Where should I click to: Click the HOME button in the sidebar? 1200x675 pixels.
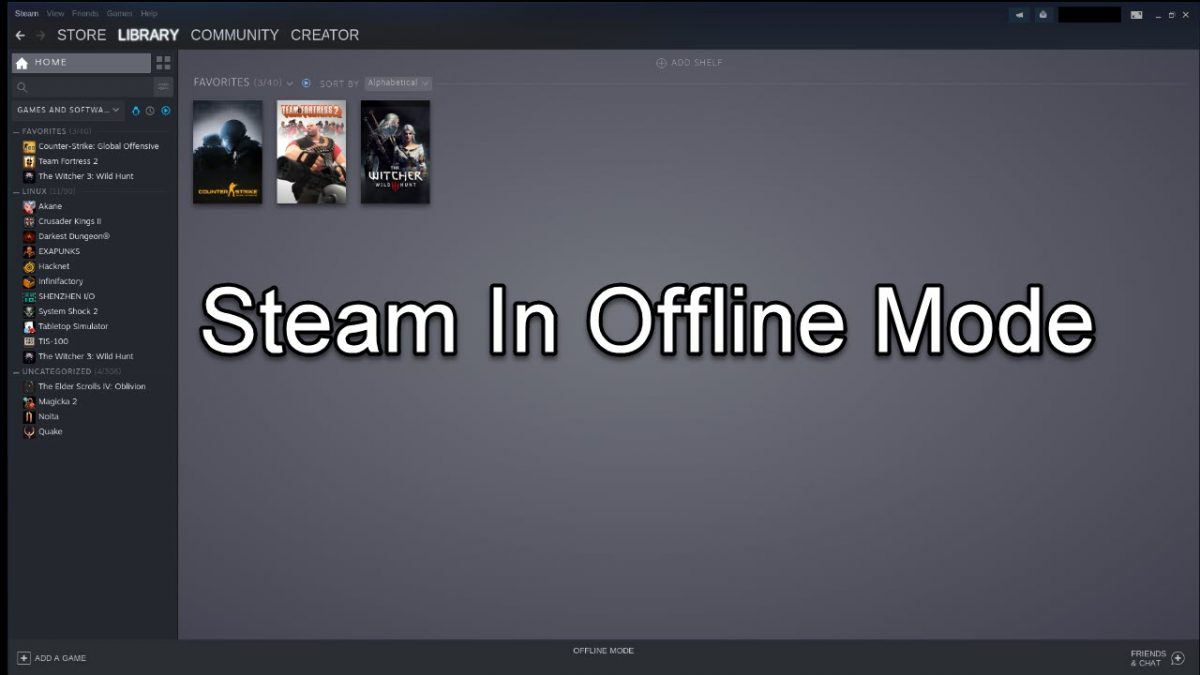[81, 63]
